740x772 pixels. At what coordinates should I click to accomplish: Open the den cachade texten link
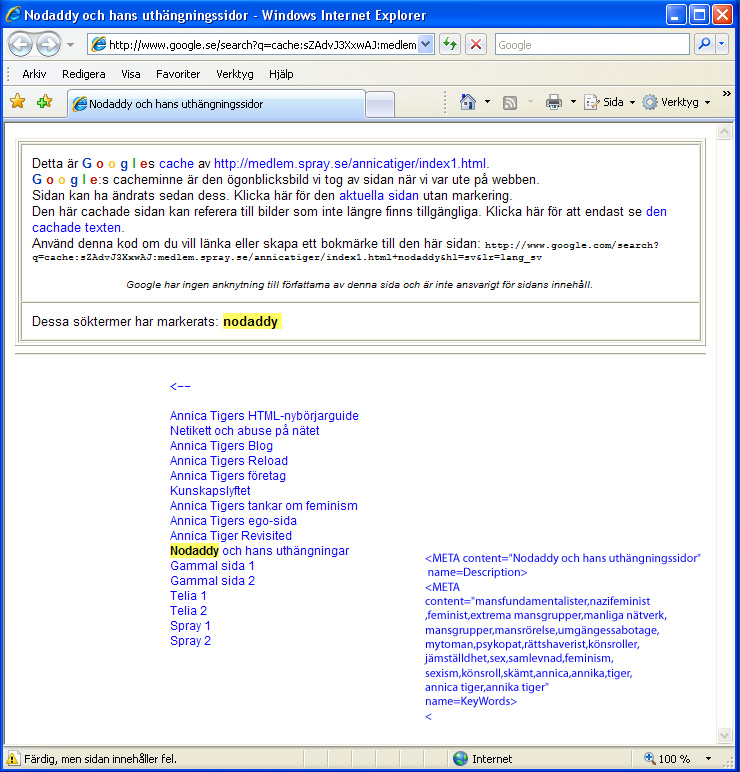pyautogui.click(x=77, y=227)
